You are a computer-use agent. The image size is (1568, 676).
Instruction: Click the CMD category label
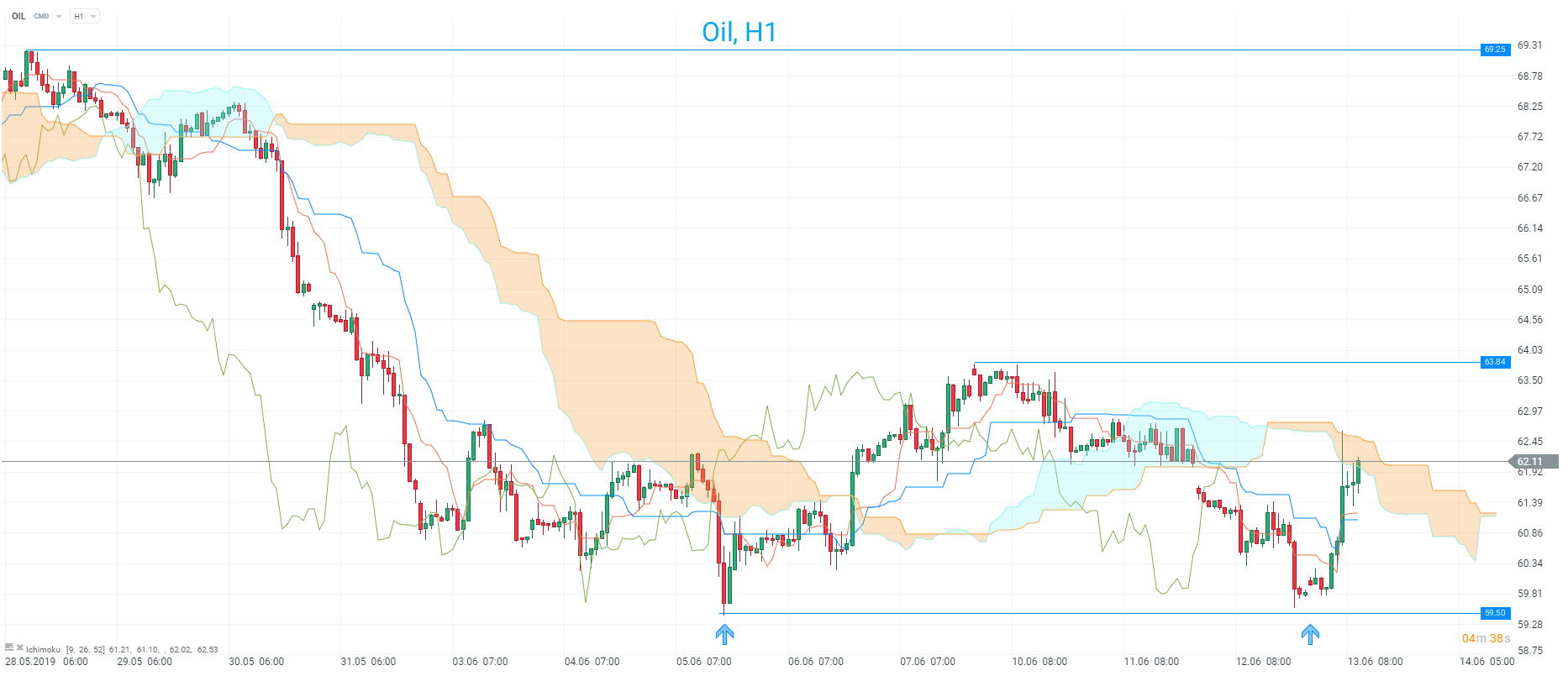pos(41,17)
